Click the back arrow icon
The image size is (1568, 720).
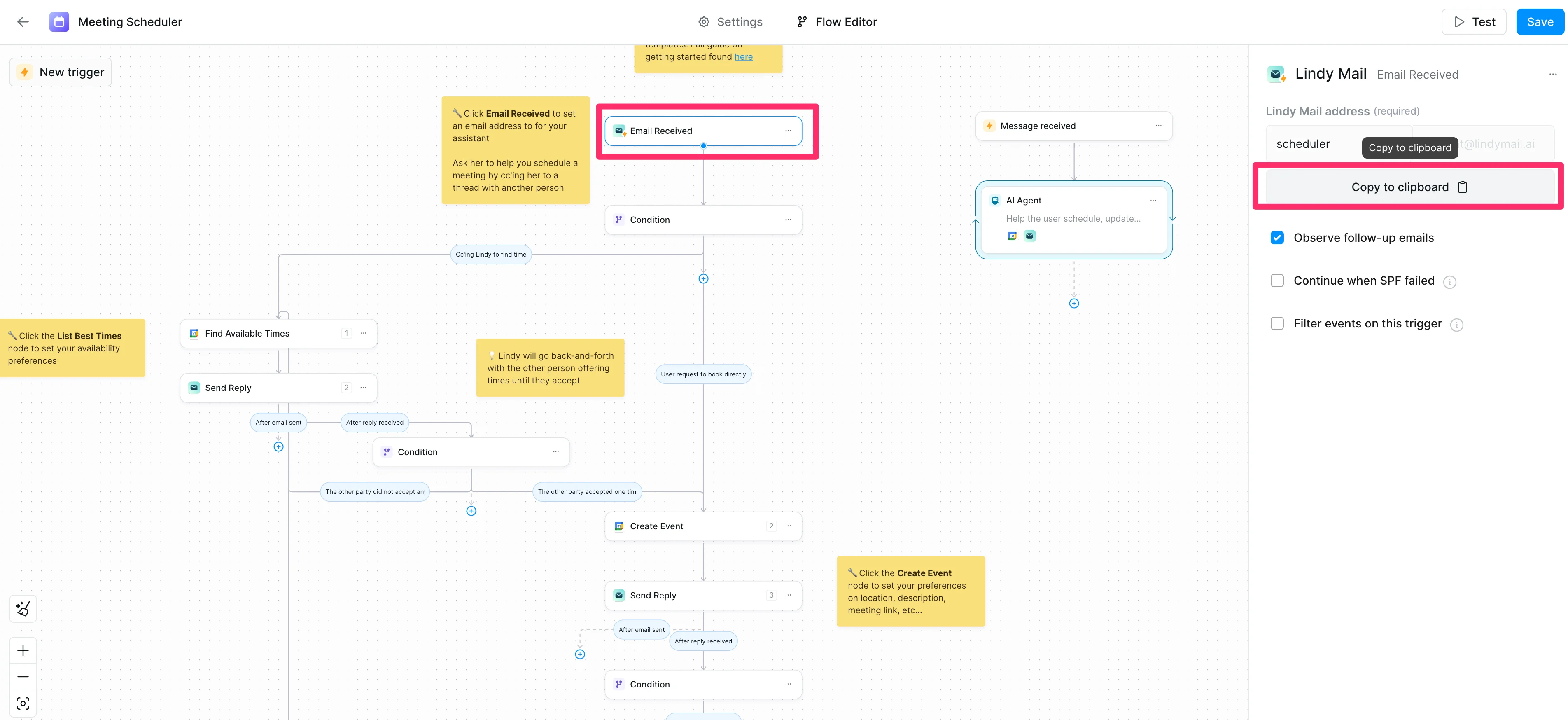click(x=23, y=22)
